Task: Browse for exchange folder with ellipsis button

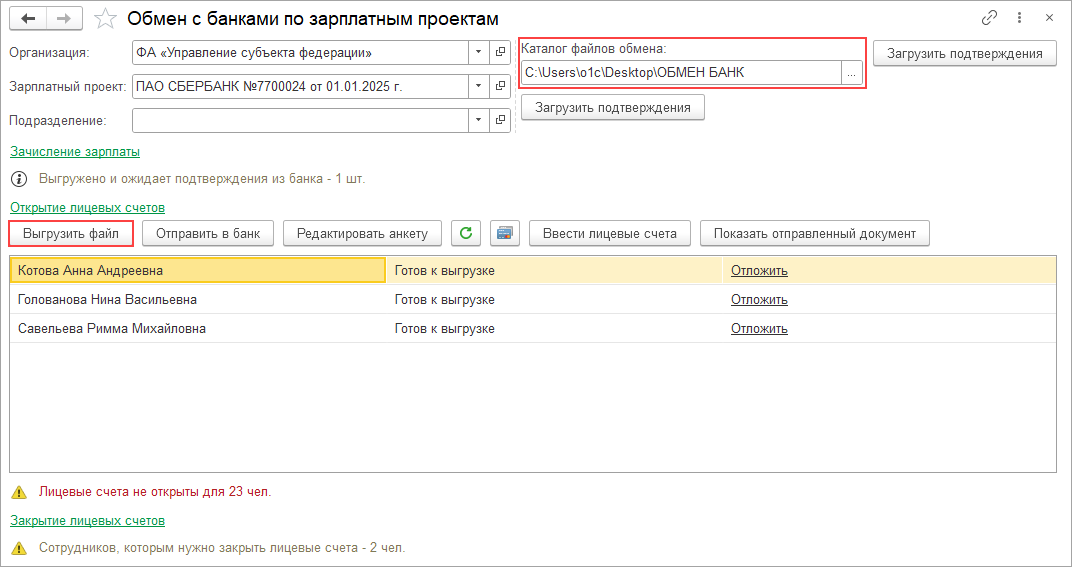Action: (x=852, y=73)
